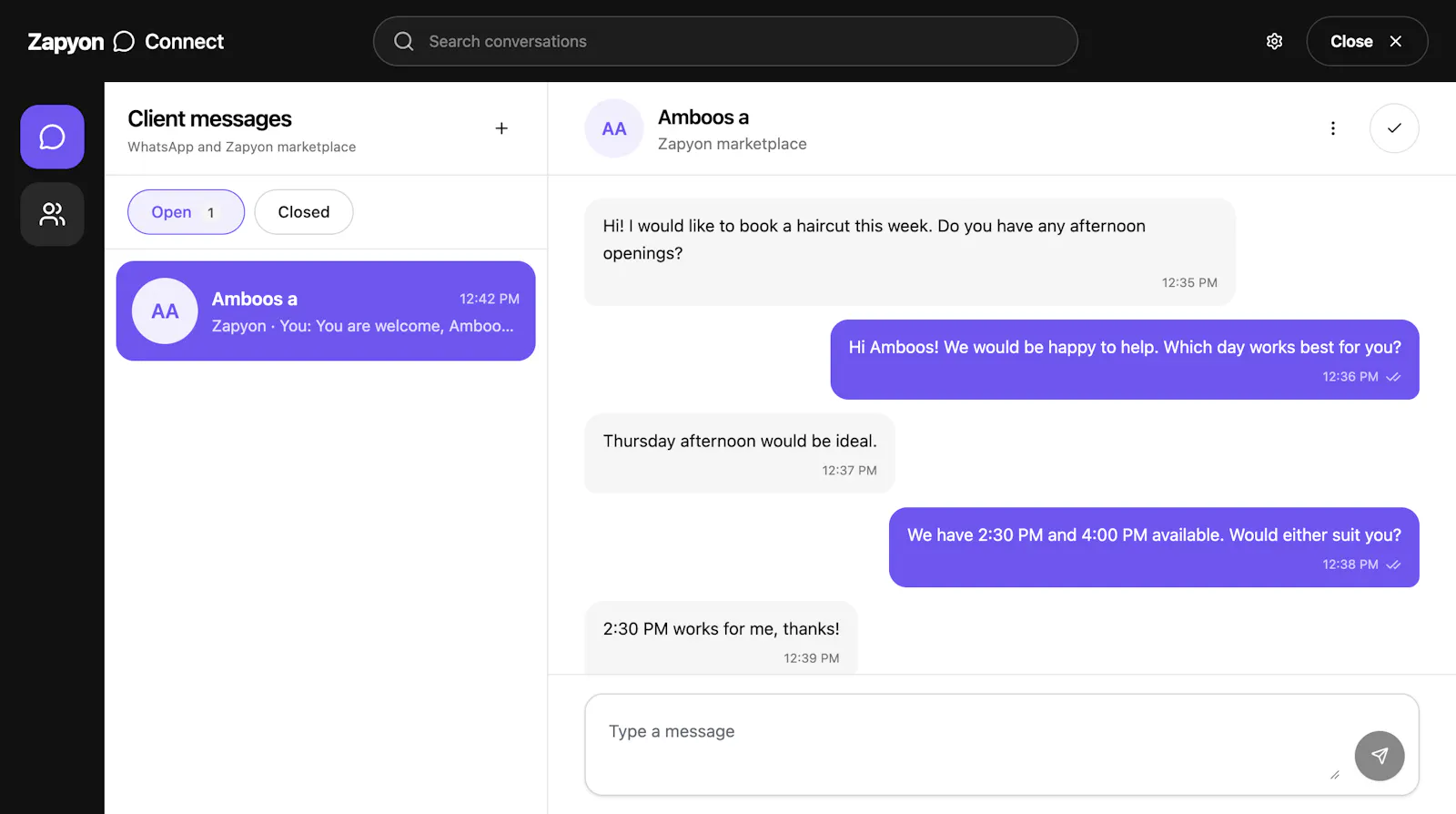Click the 12:39 PM message timestamp
Viewport: 1456px width, 814px height.
pyautogui.click(x=812, y=658)
